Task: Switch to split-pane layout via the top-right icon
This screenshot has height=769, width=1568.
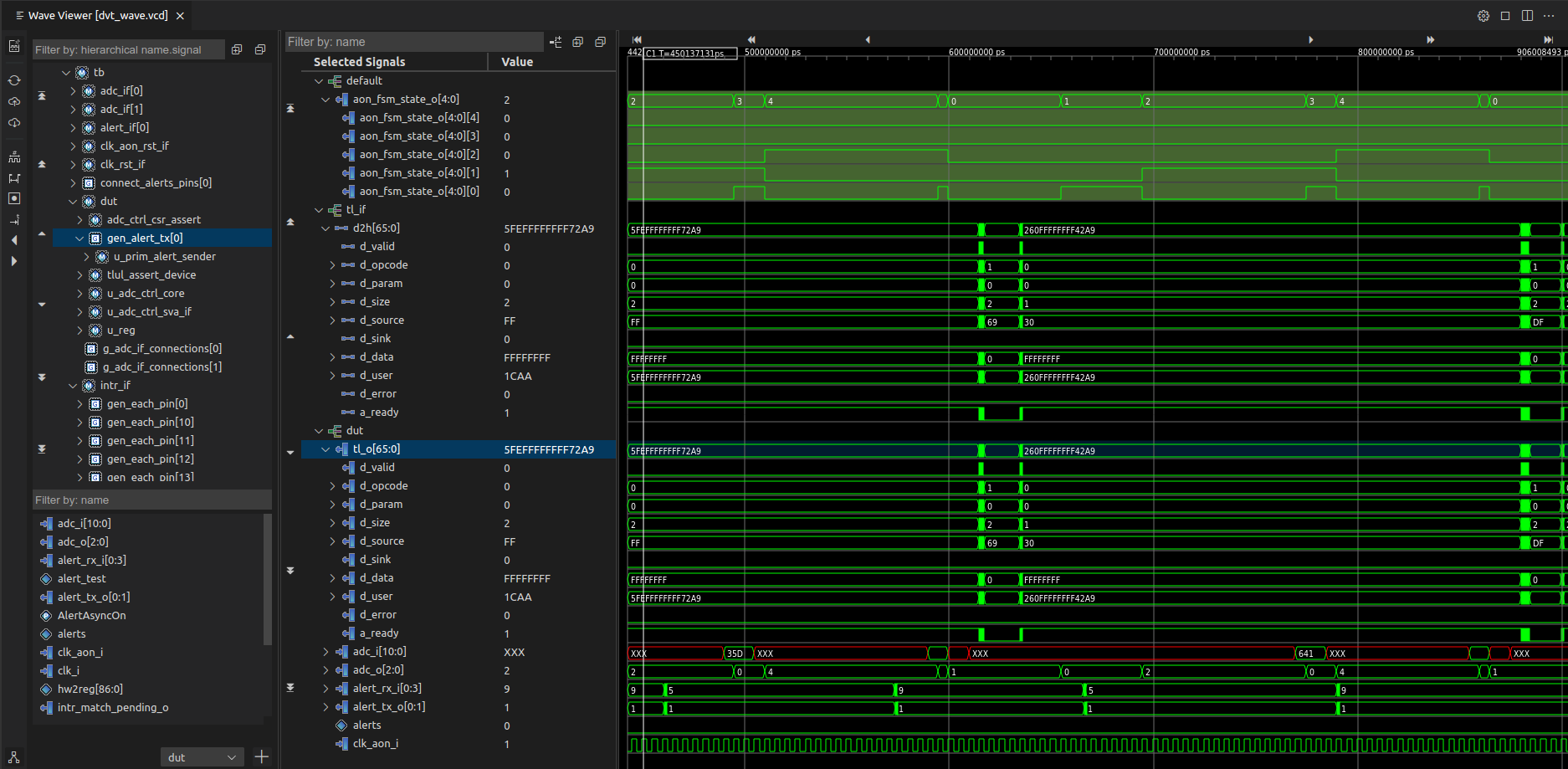Action: [1528, 15]
